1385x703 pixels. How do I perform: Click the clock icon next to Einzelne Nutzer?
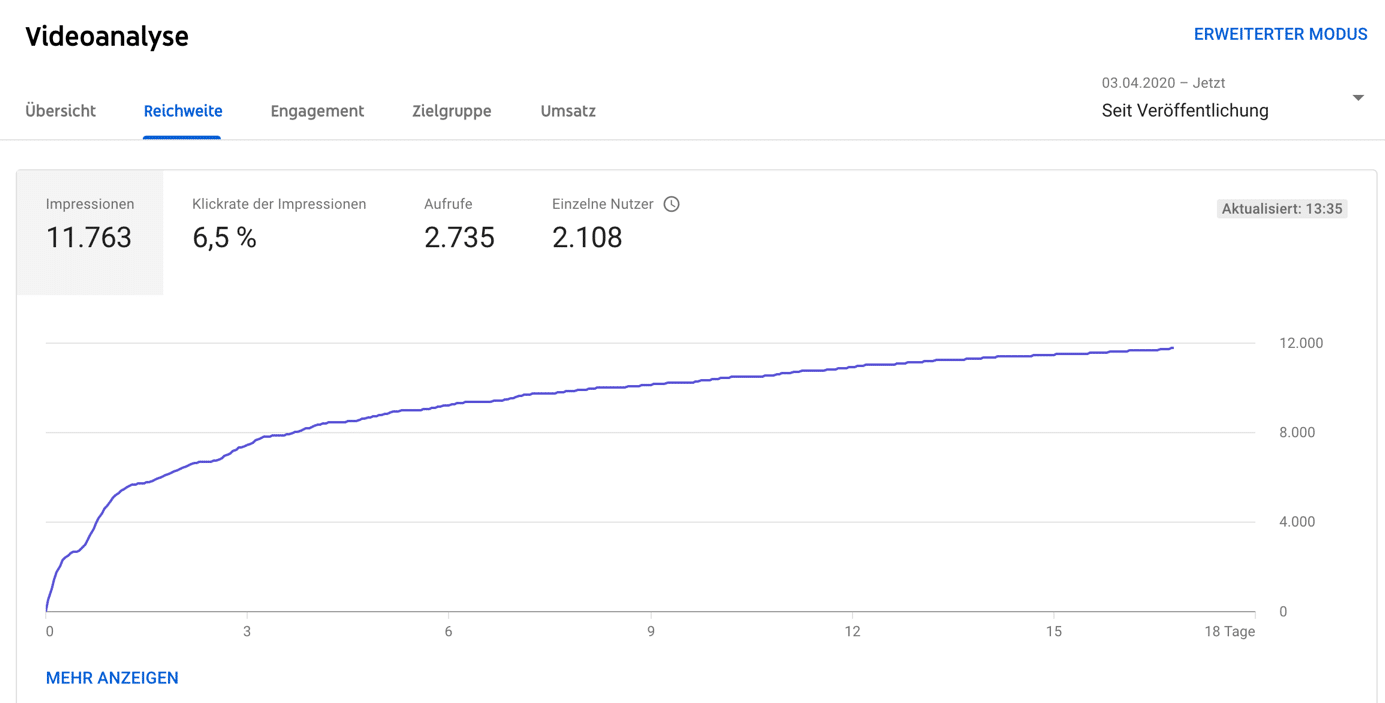pos(672,204)
